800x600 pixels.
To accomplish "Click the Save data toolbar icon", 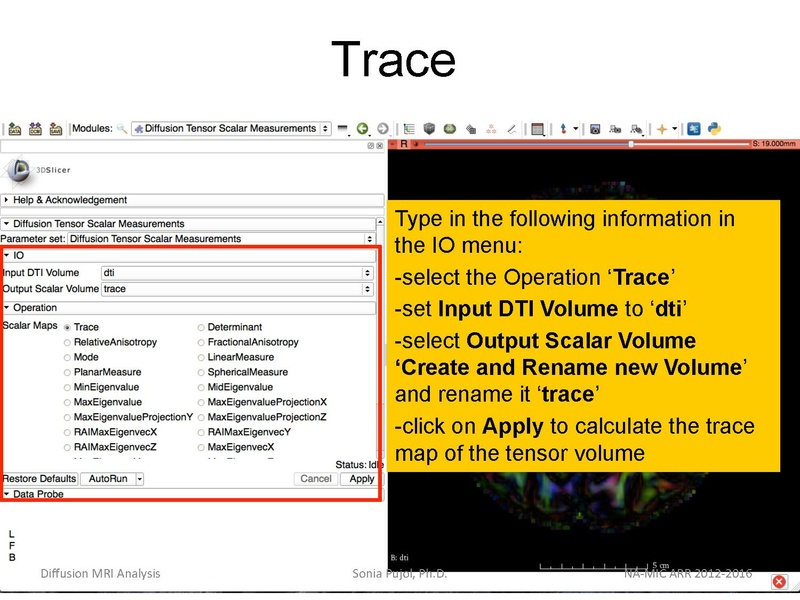I will (x=56, y=129).
